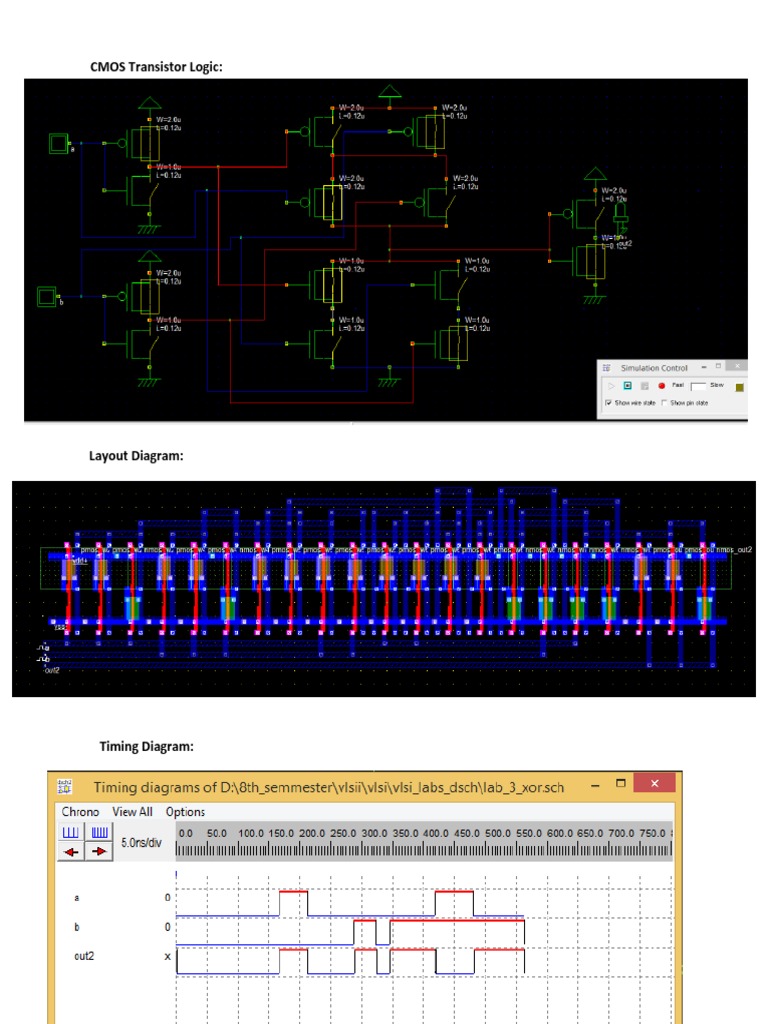Click the out2 LED output symbol
Screen dimensions: 768x1024
point(620,217)
